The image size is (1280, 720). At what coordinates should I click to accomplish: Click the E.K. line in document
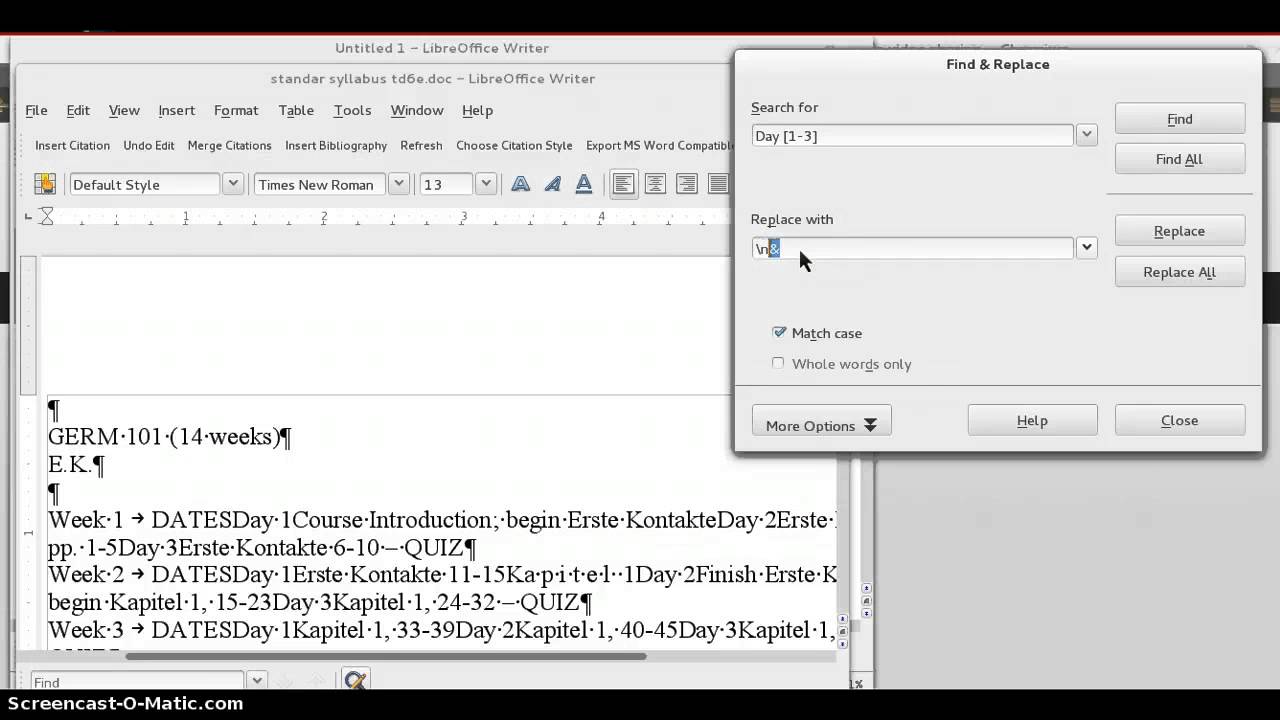pyautogui.click(x=76, y=465)
